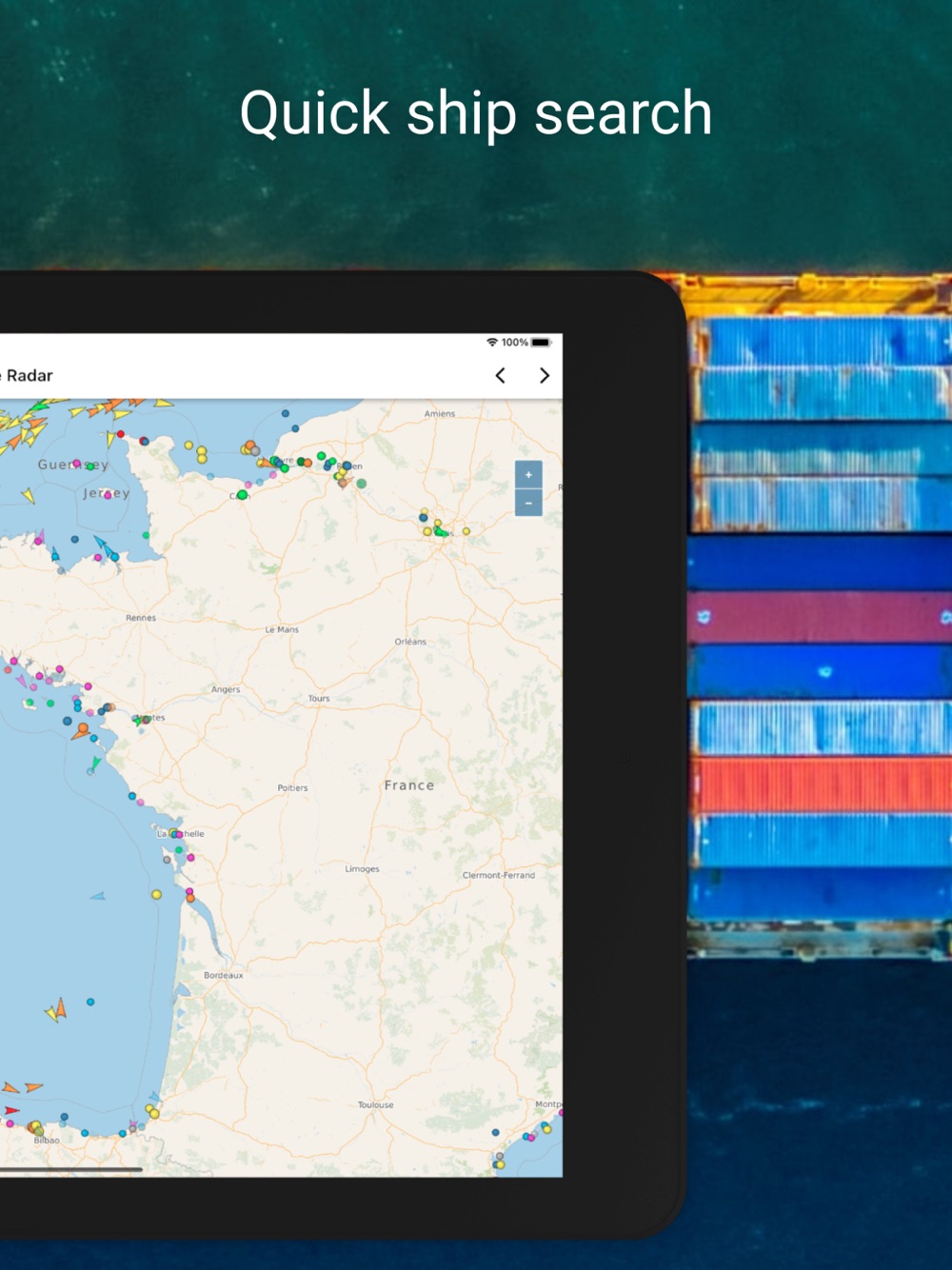Go forward with the right chevron
The image size is (952, 1270).
[545, 376]
